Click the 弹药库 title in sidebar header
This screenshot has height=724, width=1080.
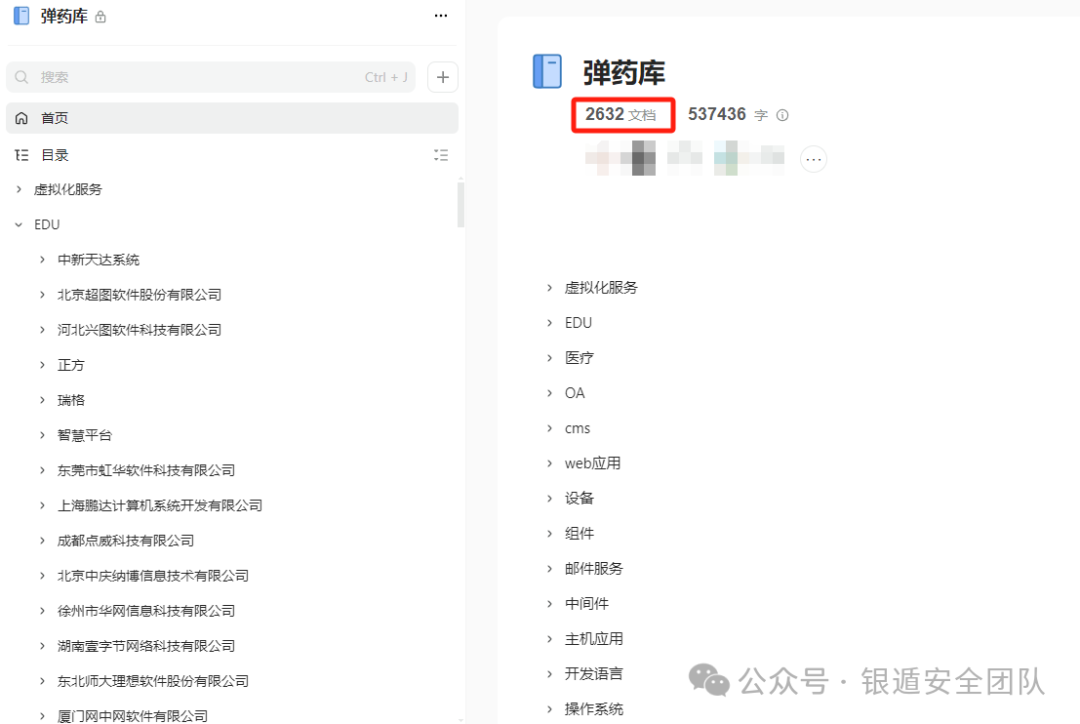pos(64,16)
